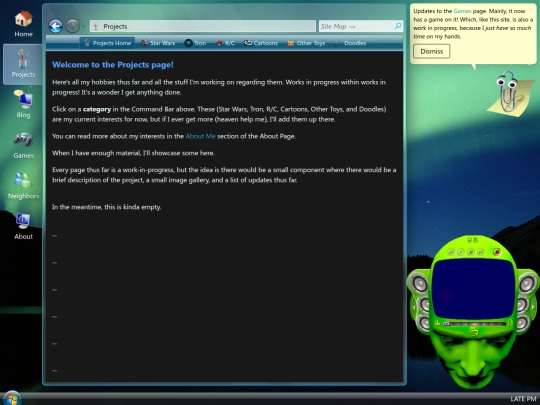
Task: Click the search magnifier icon
Action: (398, 26)
